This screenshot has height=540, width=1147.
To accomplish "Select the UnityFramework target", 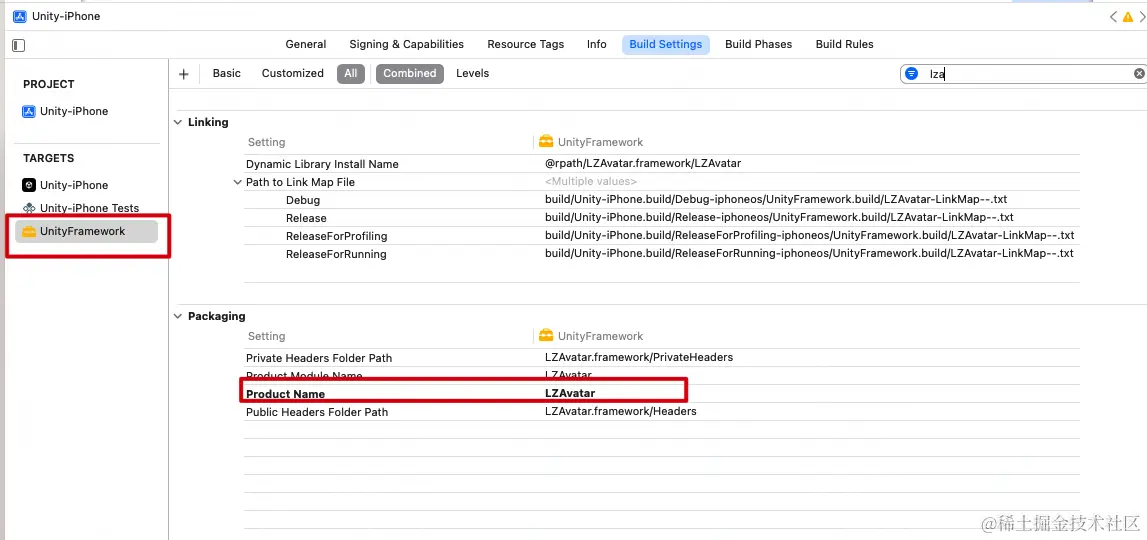I will coord(86,231).
